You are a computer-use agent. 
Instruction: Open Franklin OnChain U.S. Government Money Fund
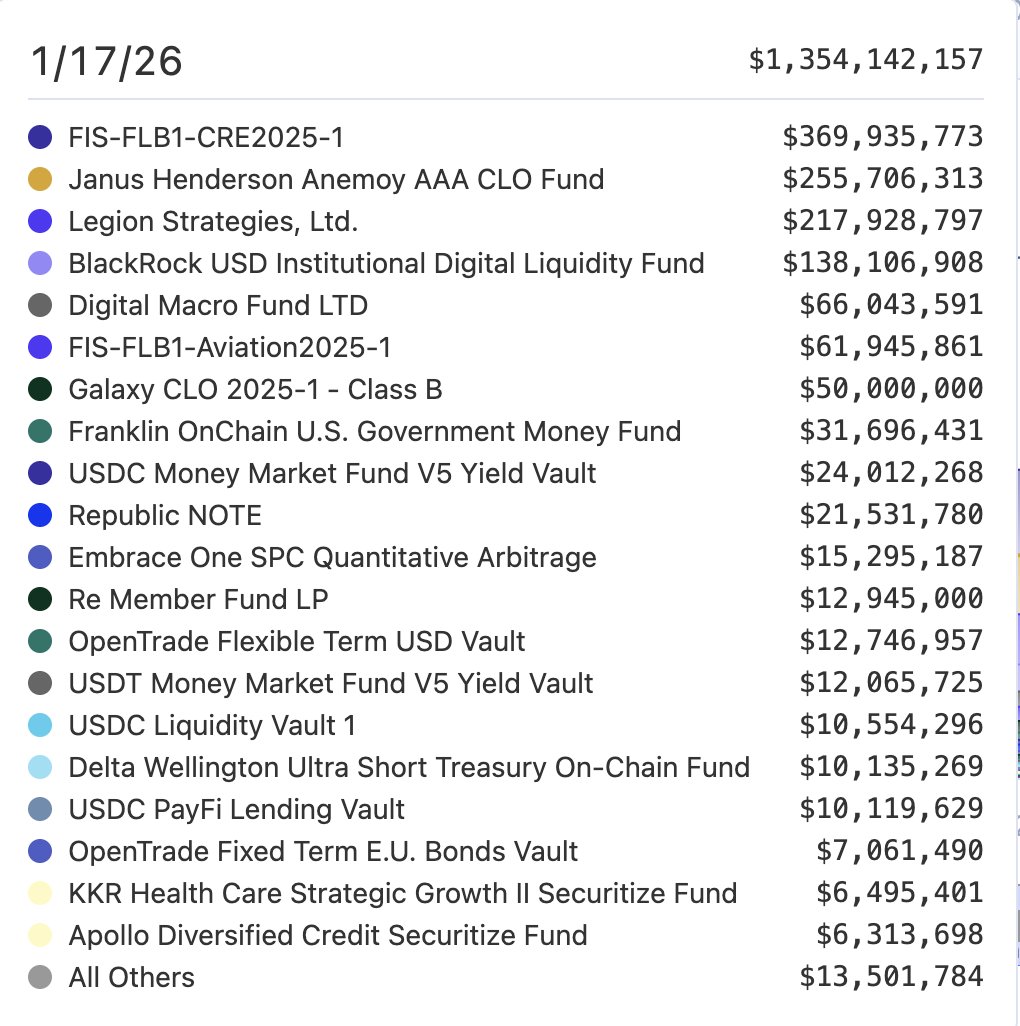click(x=374, y=431)
